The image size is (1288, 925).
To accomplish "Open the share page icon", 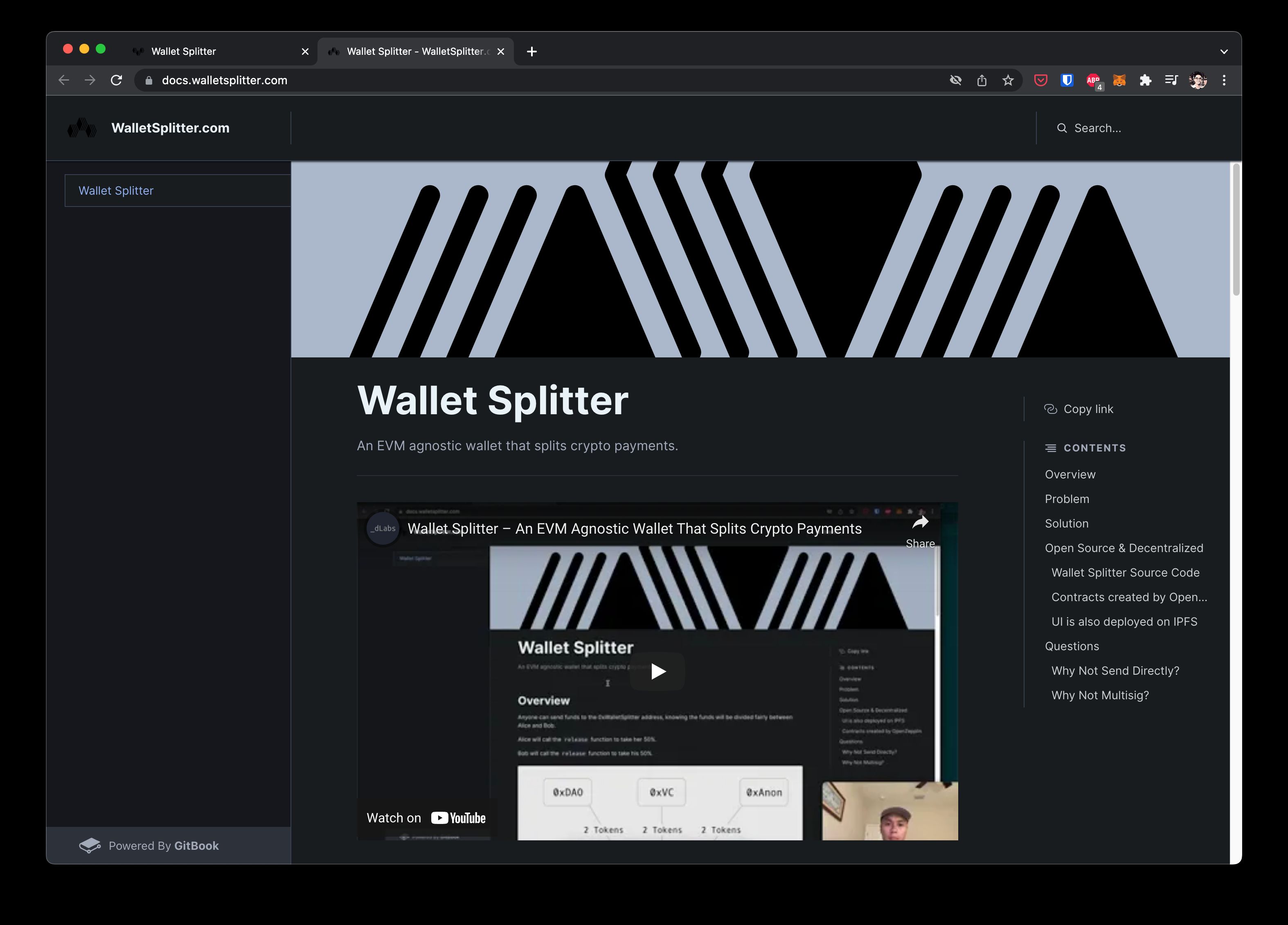I will 982,81.
